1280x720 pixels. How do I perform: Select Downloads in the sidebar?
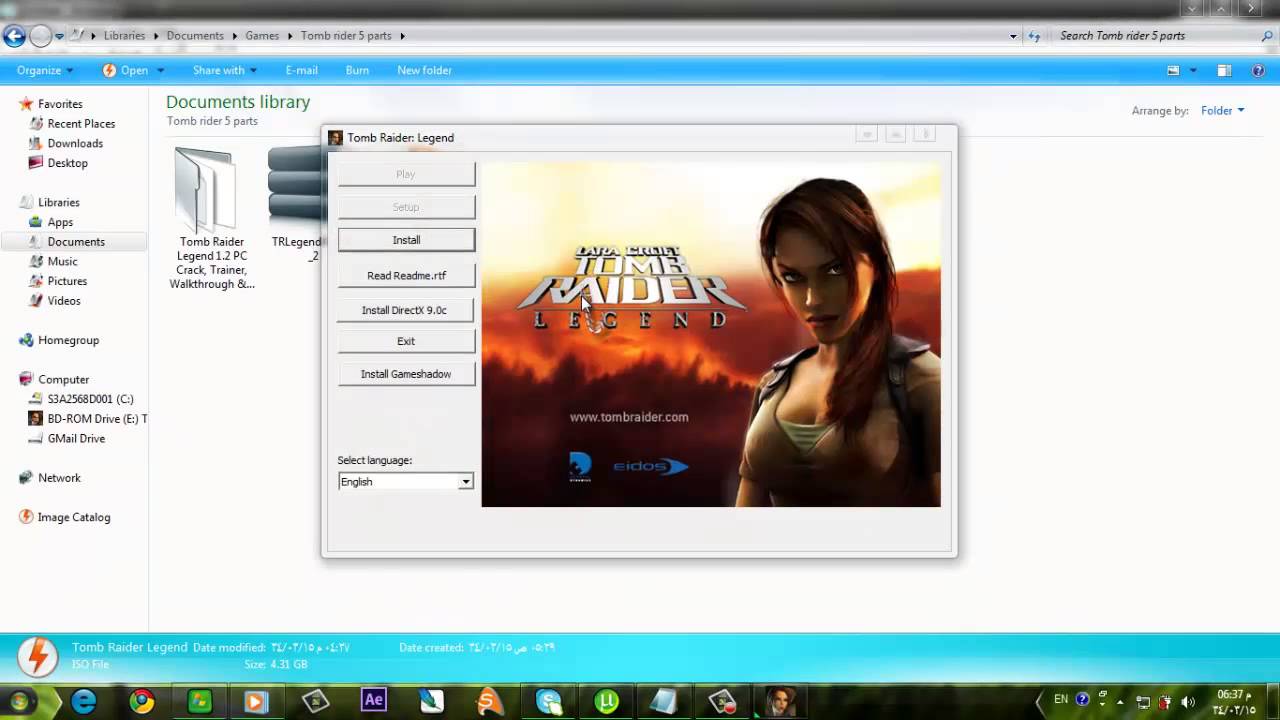pos(75,143)
